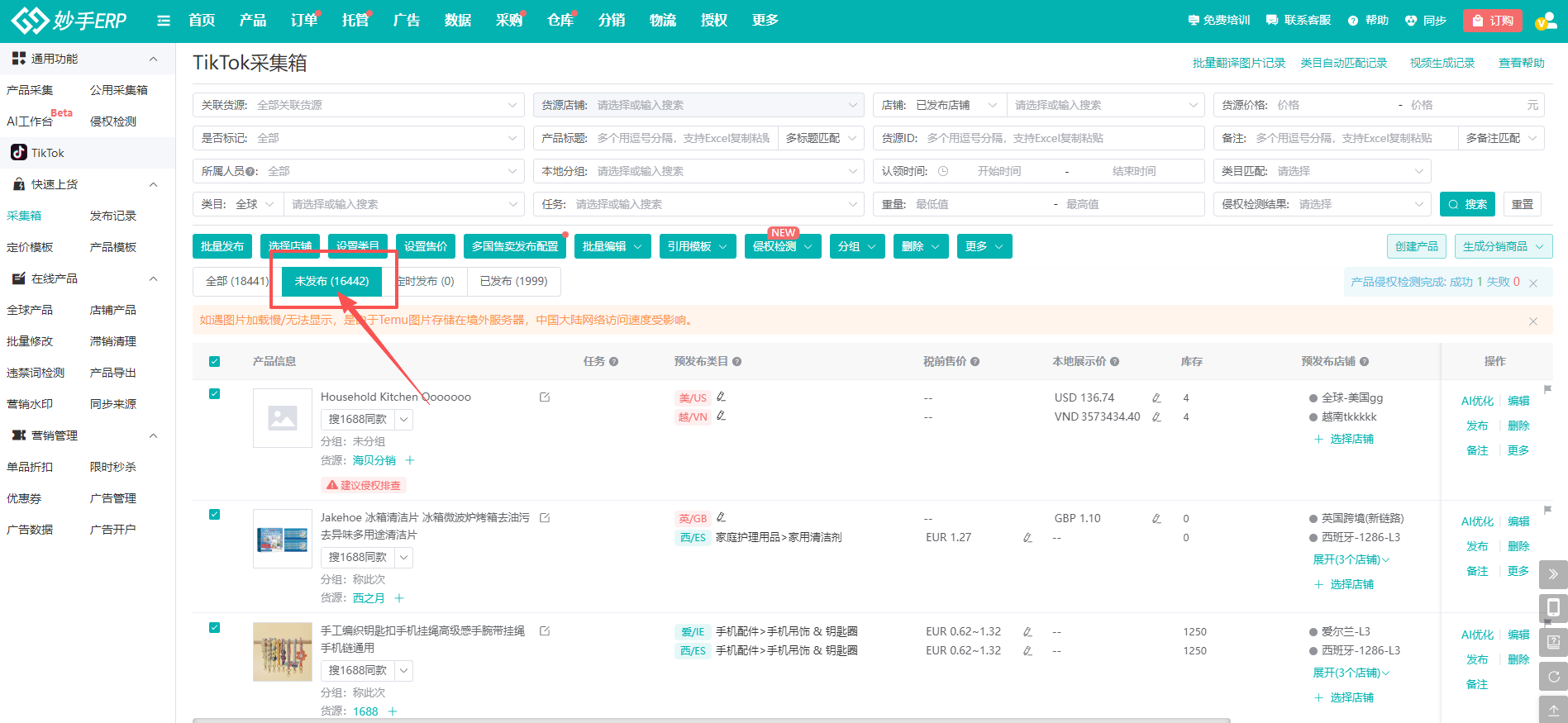The width and height of the screenshot is (1568, 723).
Task: Toggle the select-all checkbox in table header
Action: tap(215, 362)
